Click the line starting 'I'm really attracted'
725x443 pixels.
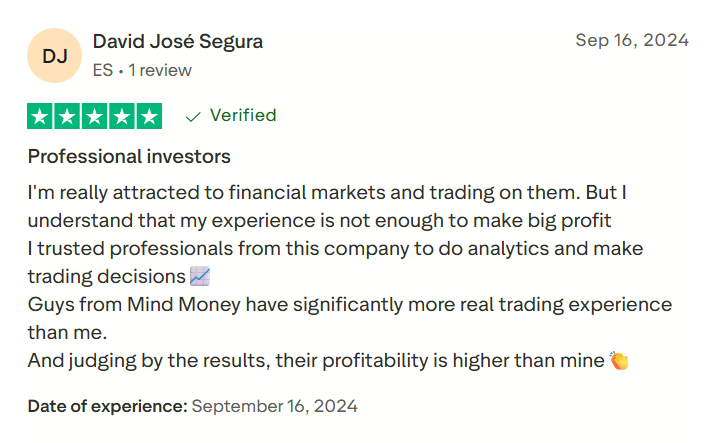point(327,192)
